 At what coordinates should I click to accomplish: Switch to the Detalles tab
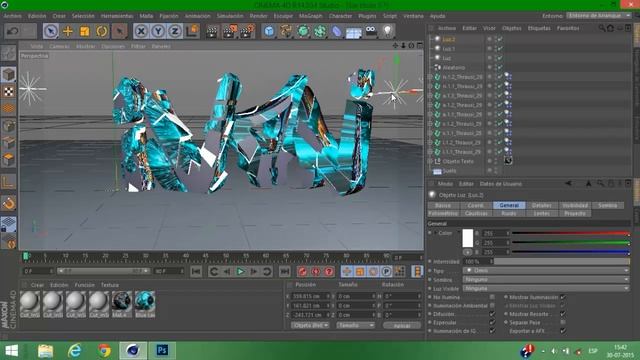[542, 205]
